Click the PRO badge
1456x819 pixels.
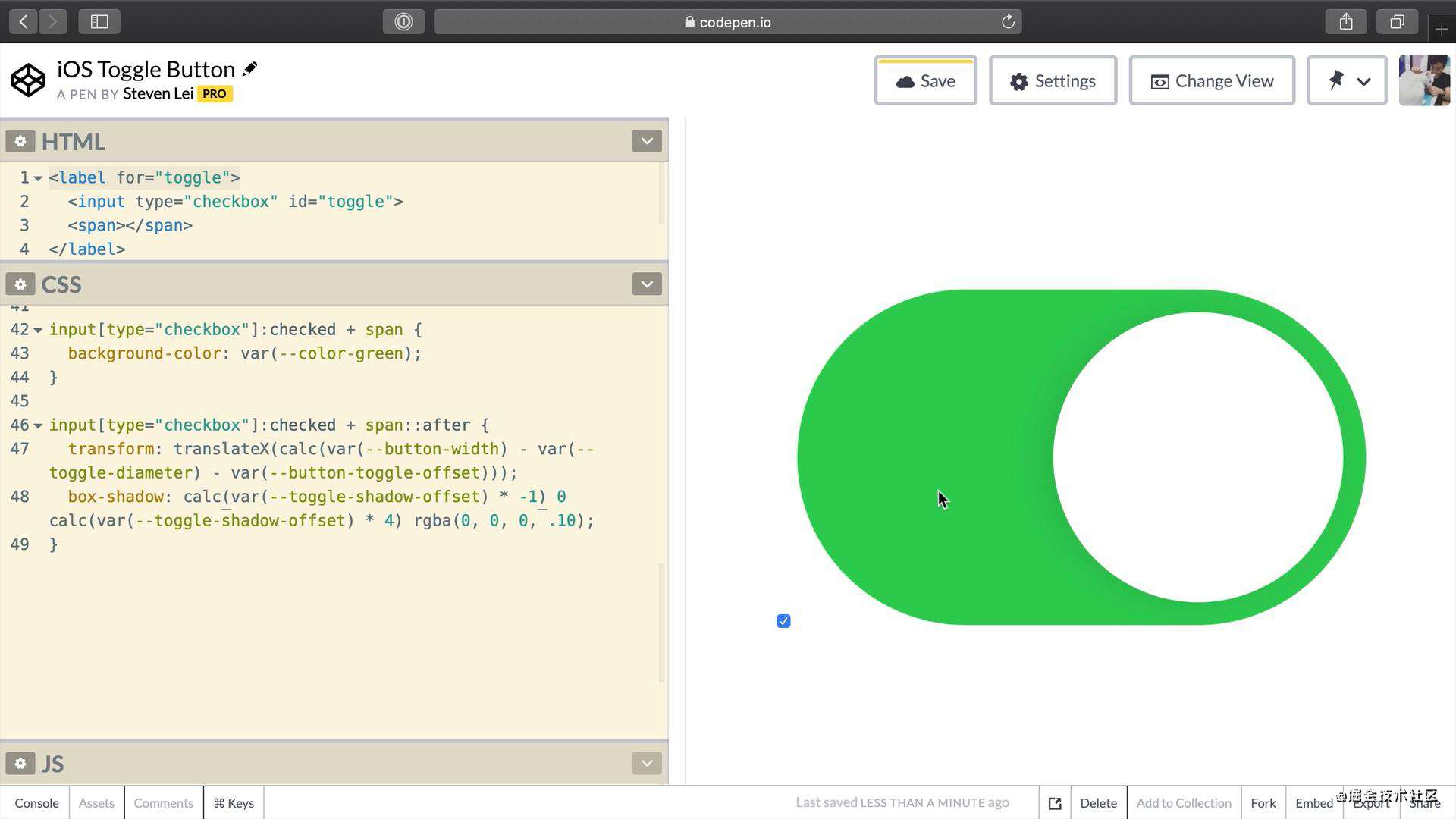click(x=215, y=94)
